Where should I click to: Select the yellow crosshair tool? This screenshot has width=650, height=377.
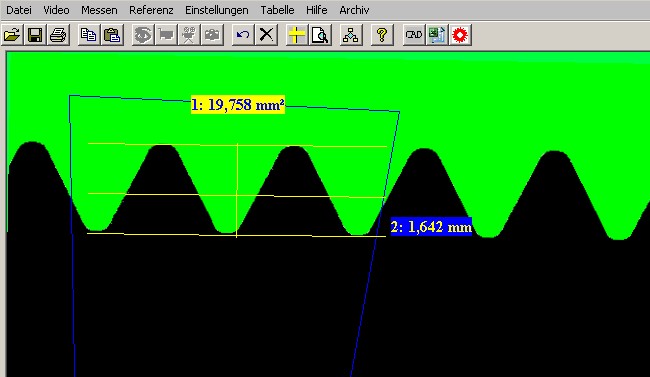tap(297, 35)
